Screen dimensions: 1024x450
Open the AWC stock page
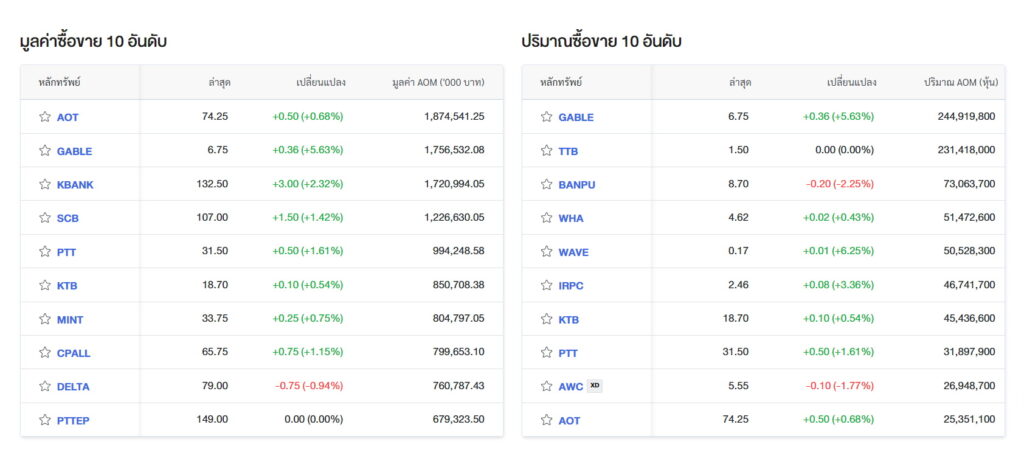tap(571, 387)
